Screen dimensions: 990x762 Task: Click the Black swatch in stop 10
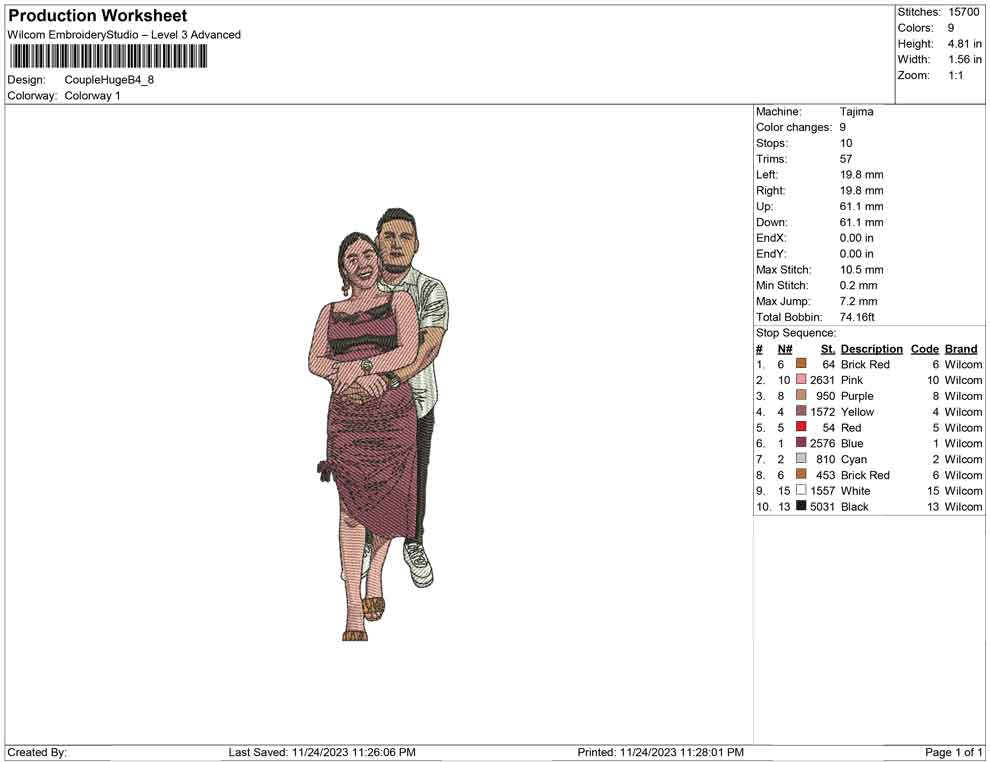click(801, 506)
